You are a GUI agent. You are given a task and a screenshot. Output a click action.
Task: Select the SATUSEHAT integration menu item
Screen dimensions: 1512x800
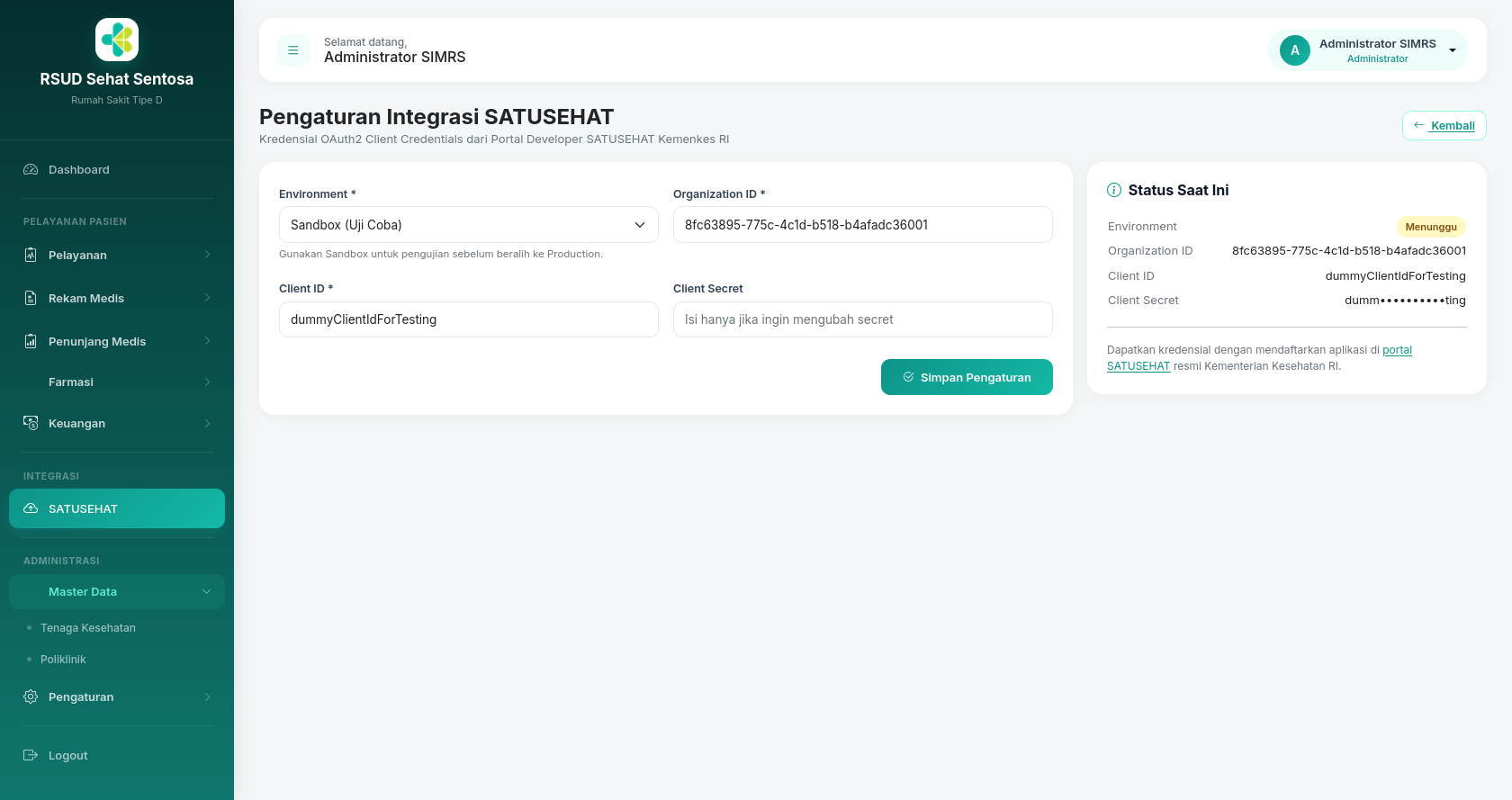click(117, 508)
